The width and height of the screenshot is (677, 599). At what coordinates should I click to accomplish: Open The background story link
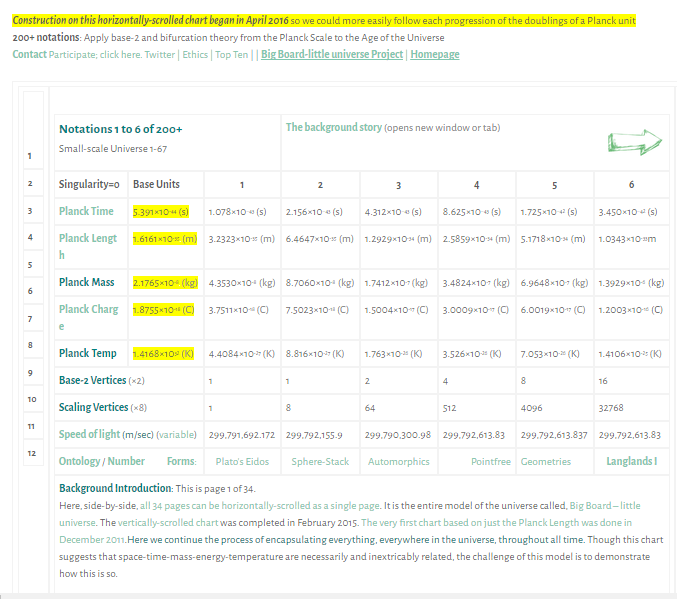tap(334, 128)
